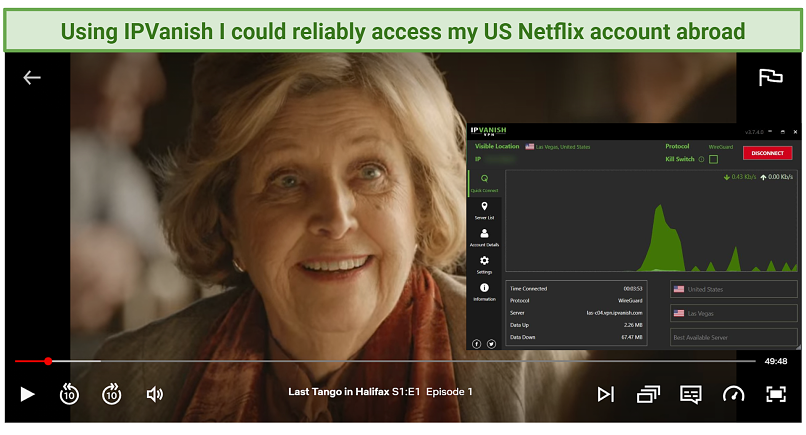This screenshot has width=806, height=435.
Task: Click the Time Connected value 00:03:53
Action: click(x=633, y=288)
